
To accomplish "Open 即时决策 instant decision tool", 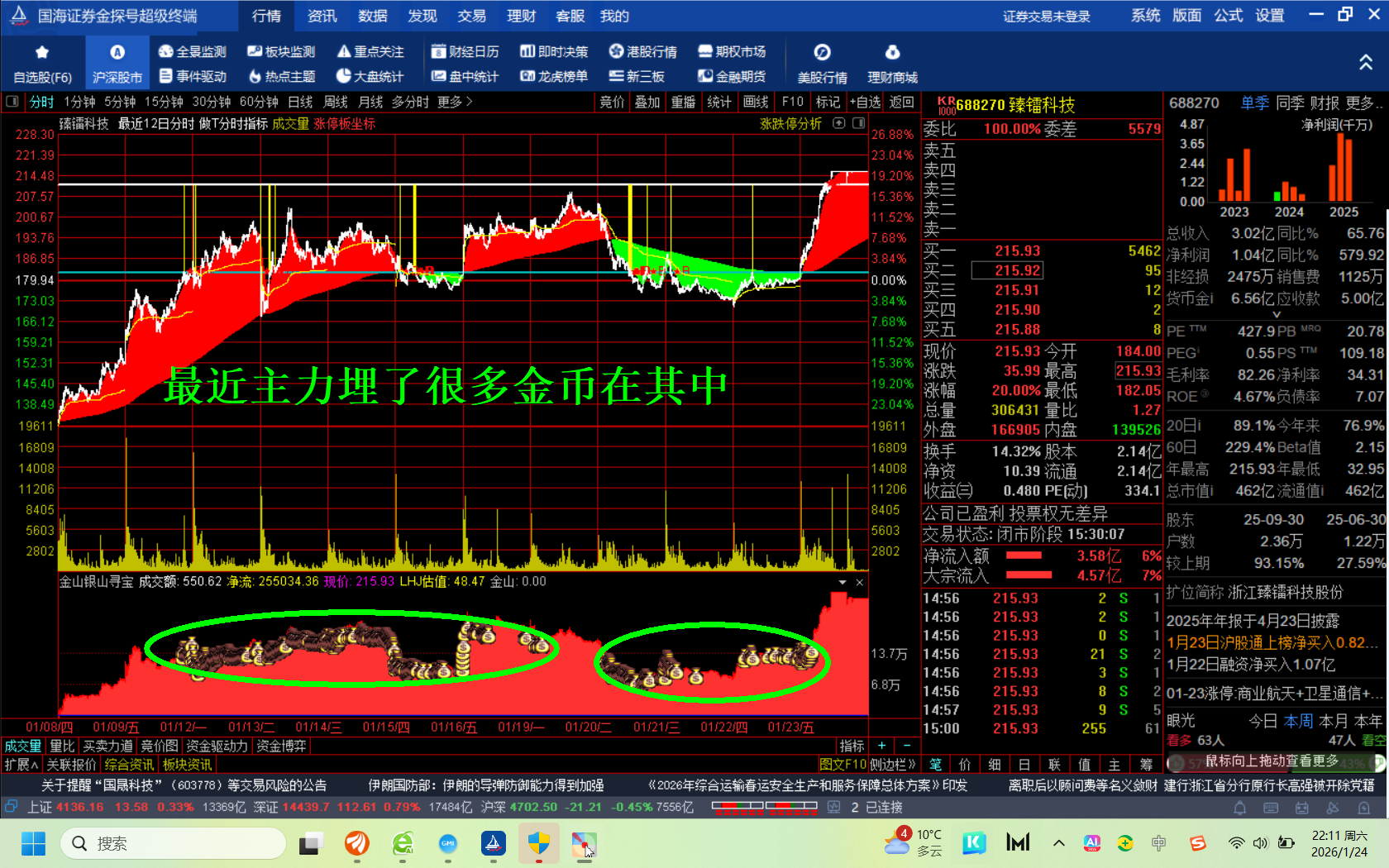I will 554,51.
